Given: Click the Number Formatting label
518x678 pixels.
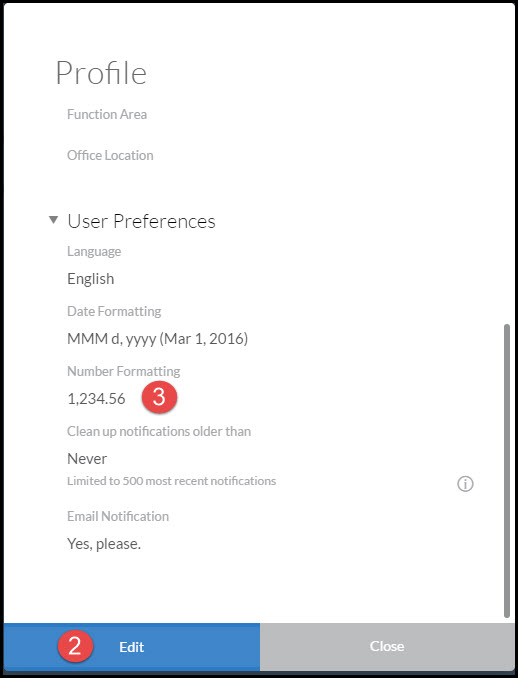Looking at the screenshot, I should pyautogui.click(x=124, y=371).
